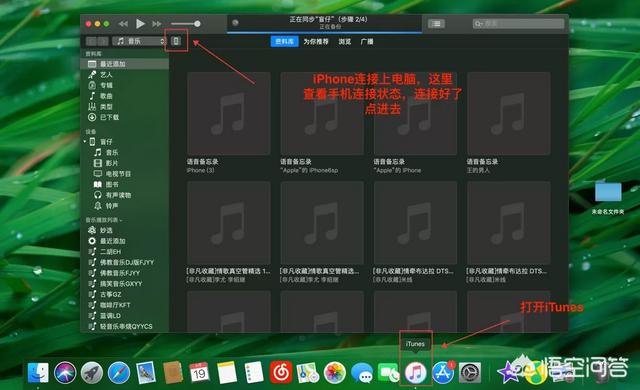Open Safari from the Dock

click(x=119, y=372)
